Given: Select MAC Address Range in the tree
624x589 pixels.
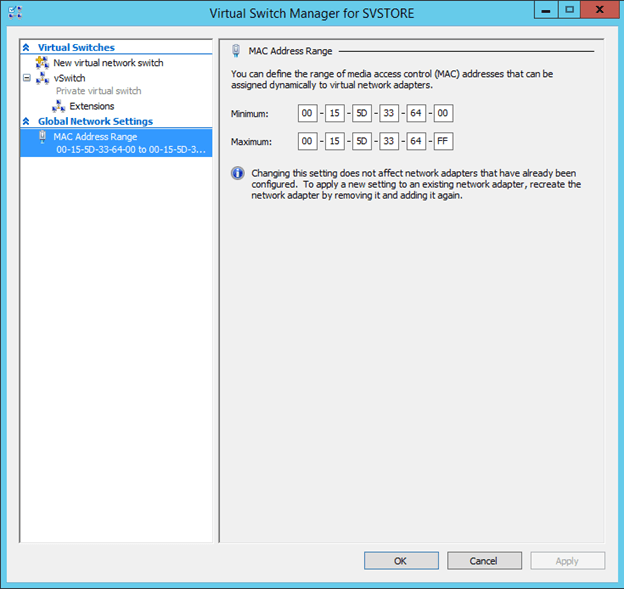Looking at the screenshot, I should pos(95,136).
